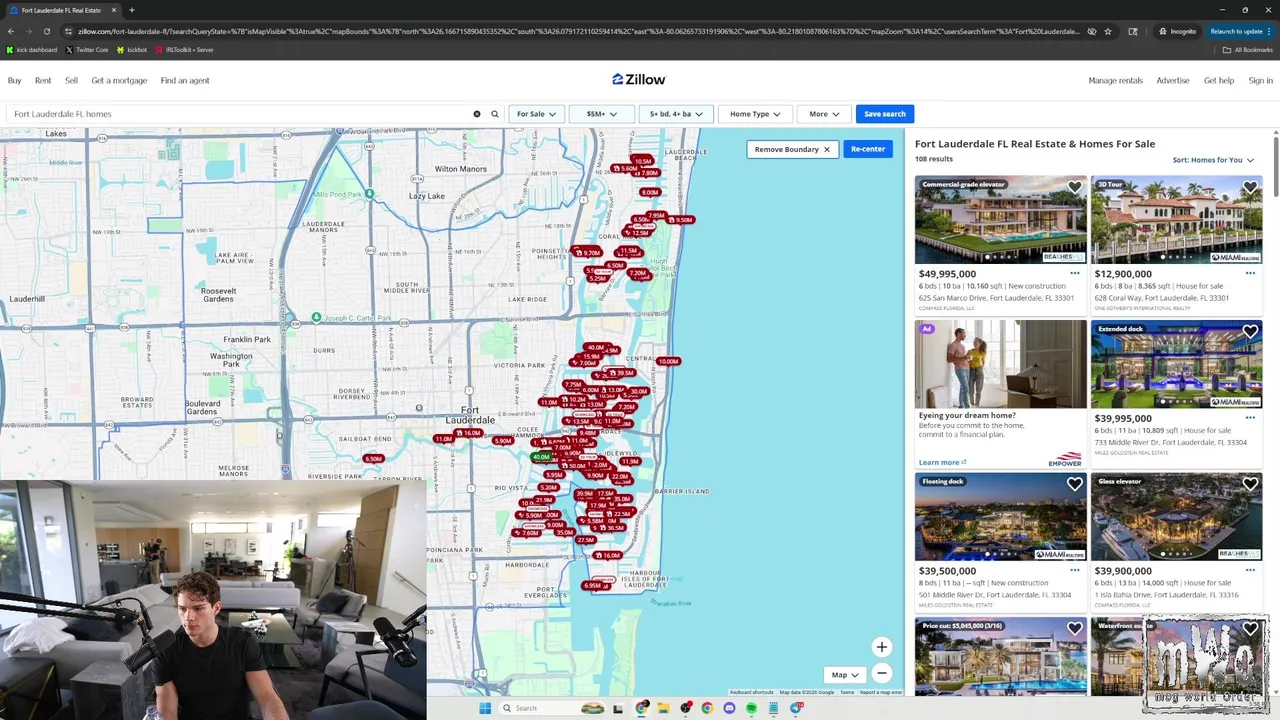Open the 628 Coral Way listing photo
1280x720 pixels.
click(1176, 220)
